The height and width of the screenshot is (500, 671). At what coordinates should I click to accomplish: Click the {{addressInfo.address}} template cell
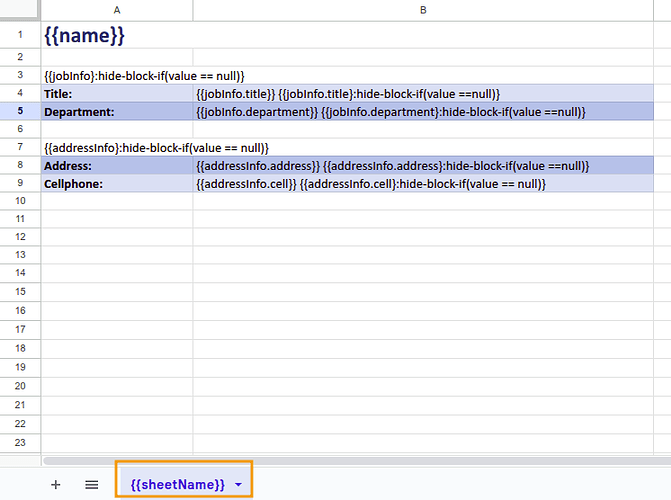tap(393, 165)
